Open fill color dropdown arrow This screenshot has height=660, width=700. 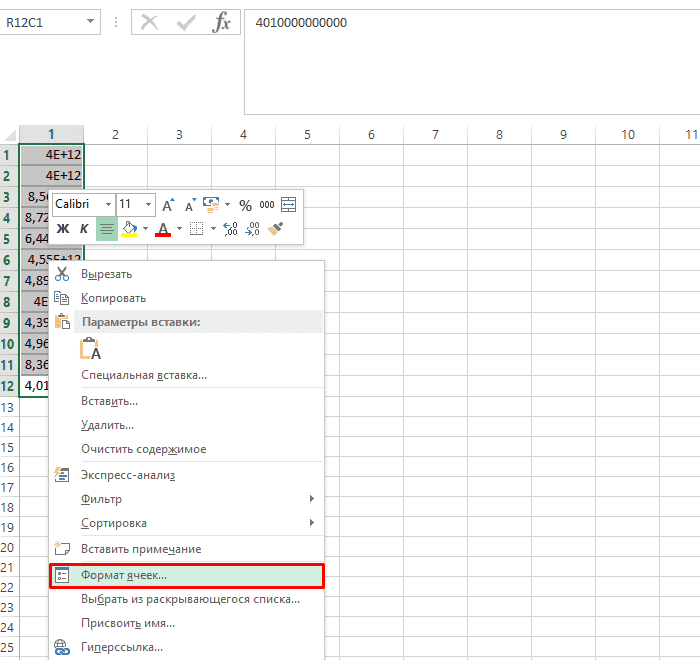[x=146, y=229]
